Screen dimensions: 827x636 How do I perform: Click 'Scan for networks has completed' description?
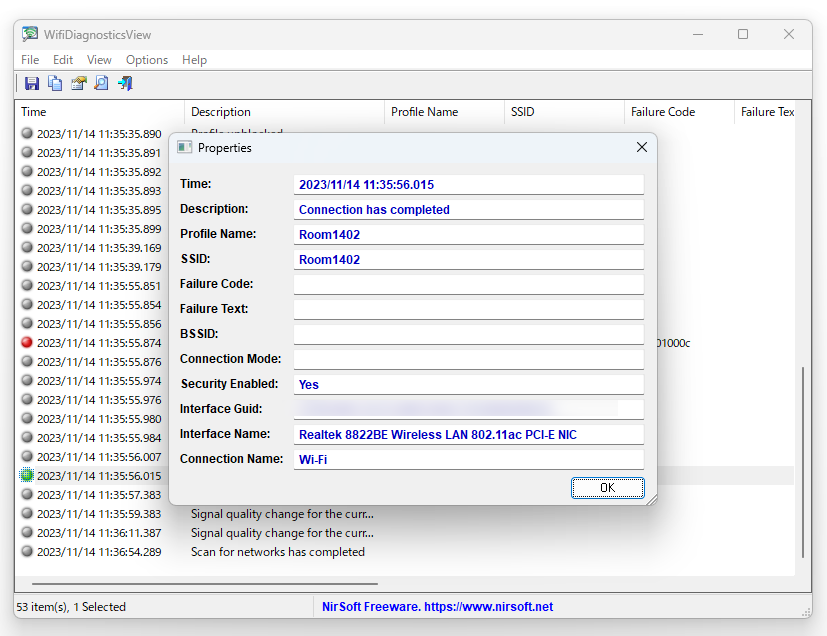coord(277,552)
